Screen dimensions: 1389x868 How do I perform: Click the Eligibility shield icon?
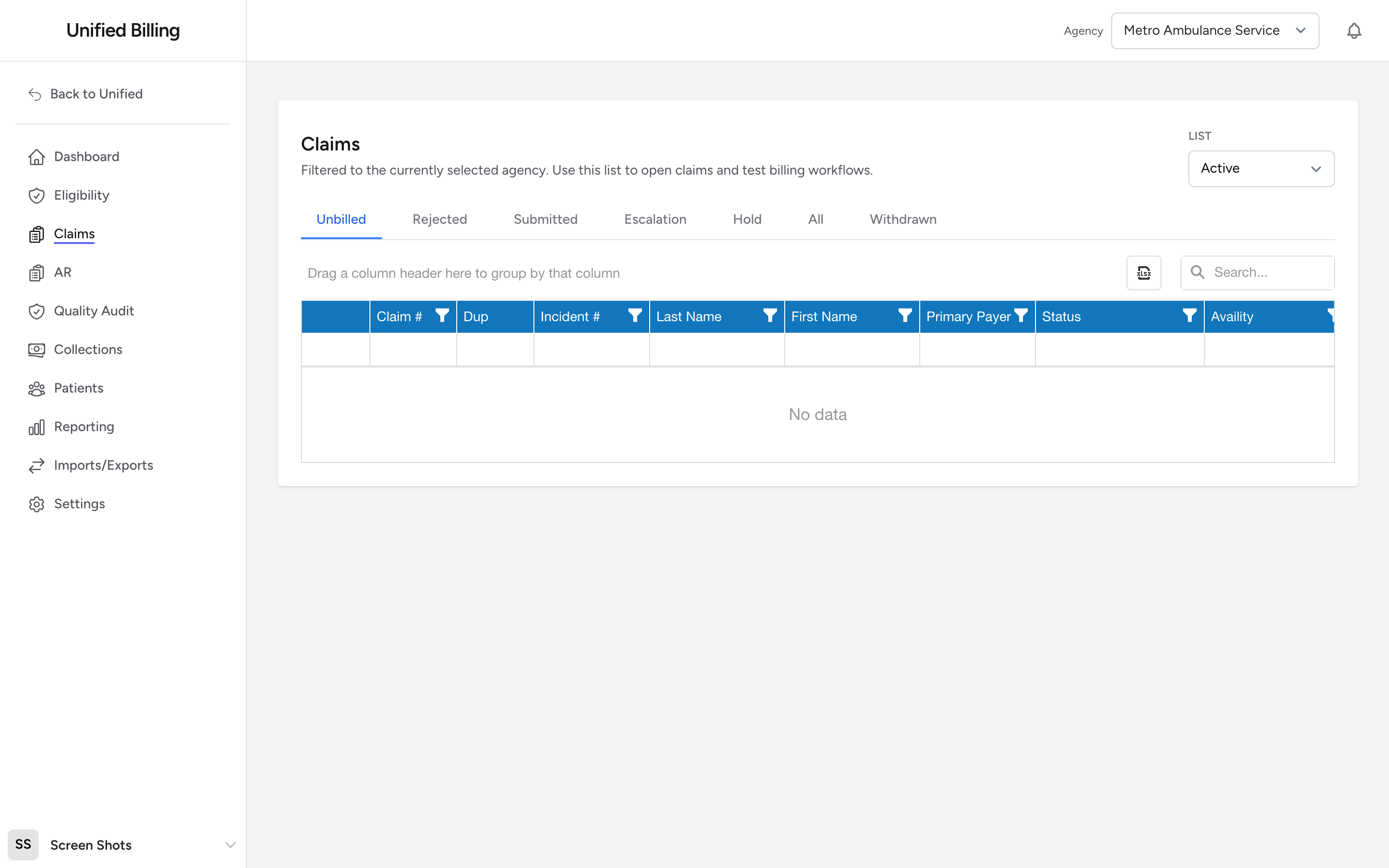point(36,195)
